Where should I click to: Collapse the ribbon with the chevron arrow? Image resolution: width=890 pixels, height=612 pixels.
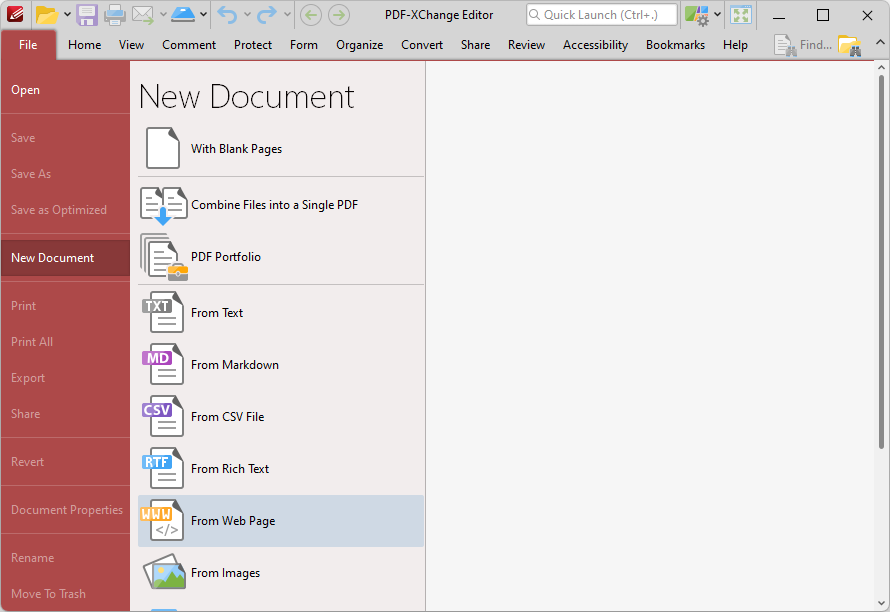tap(880, 42)
